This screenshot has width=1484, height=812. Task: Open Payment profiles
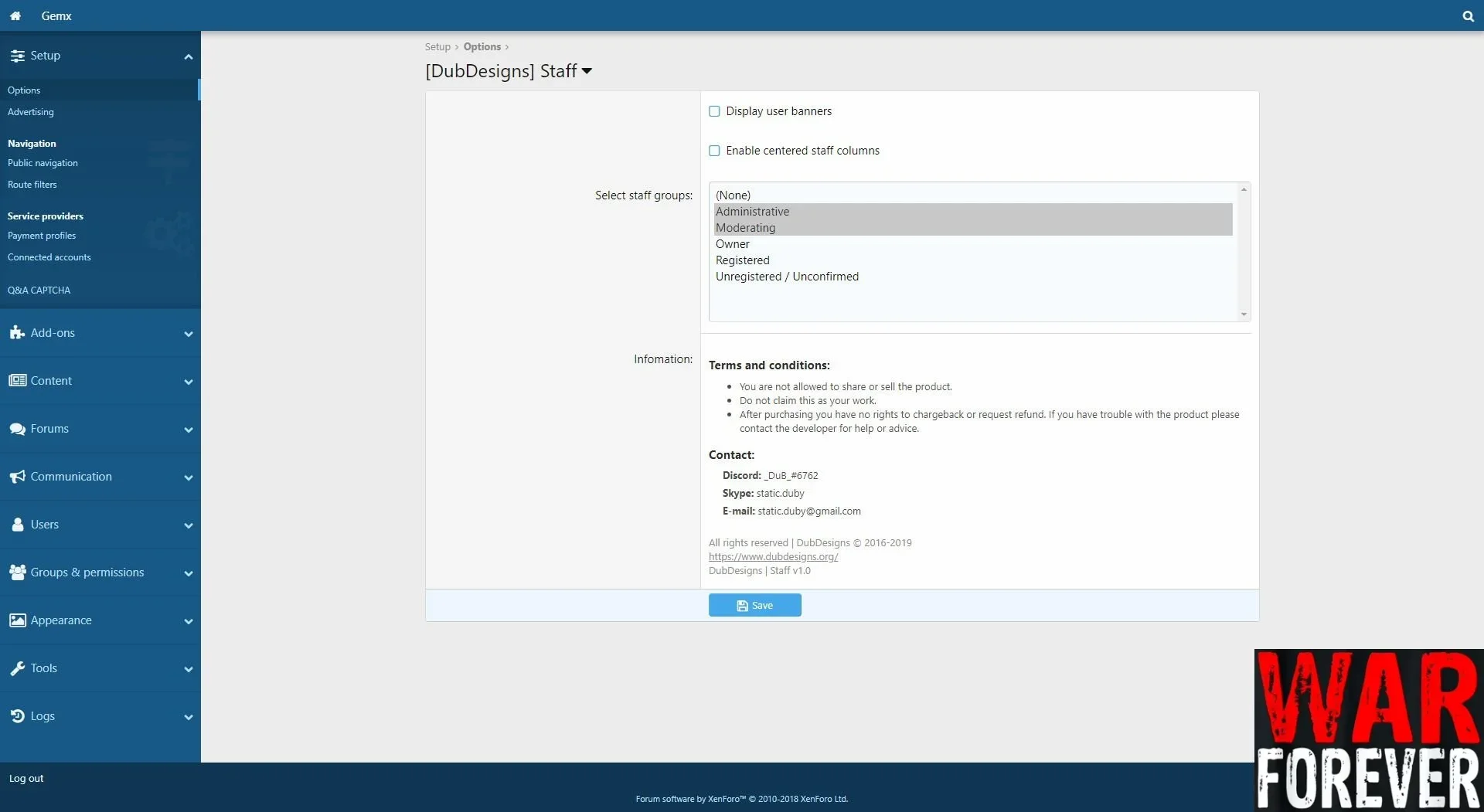42,236
